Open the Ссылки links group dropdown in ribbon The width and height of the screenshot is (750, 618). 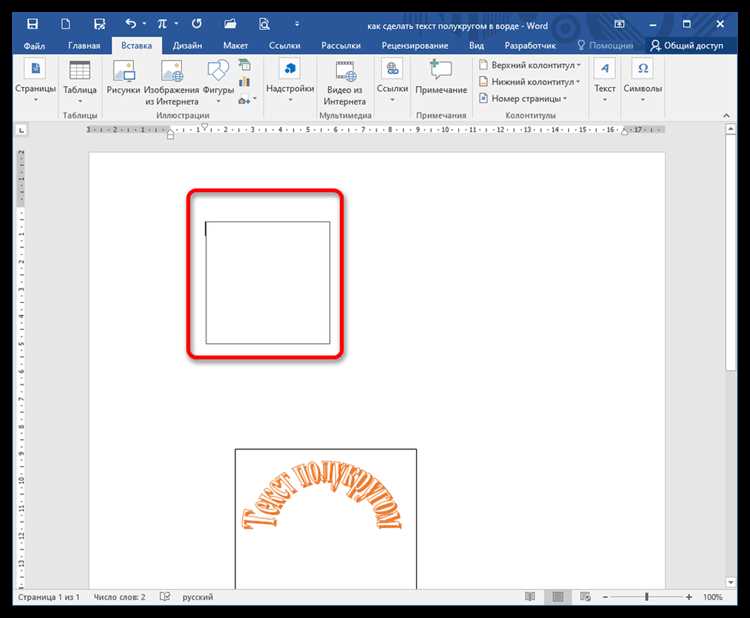tap(392, 80)
